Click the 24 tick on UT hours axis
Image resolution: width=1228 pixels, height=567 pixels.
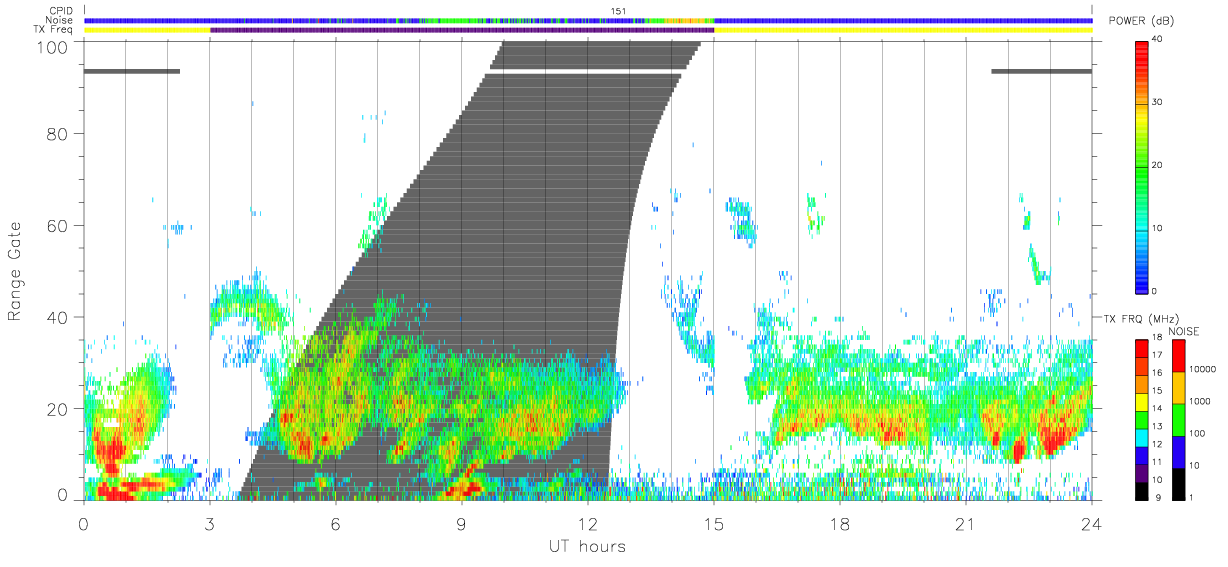click(1091, 524)
